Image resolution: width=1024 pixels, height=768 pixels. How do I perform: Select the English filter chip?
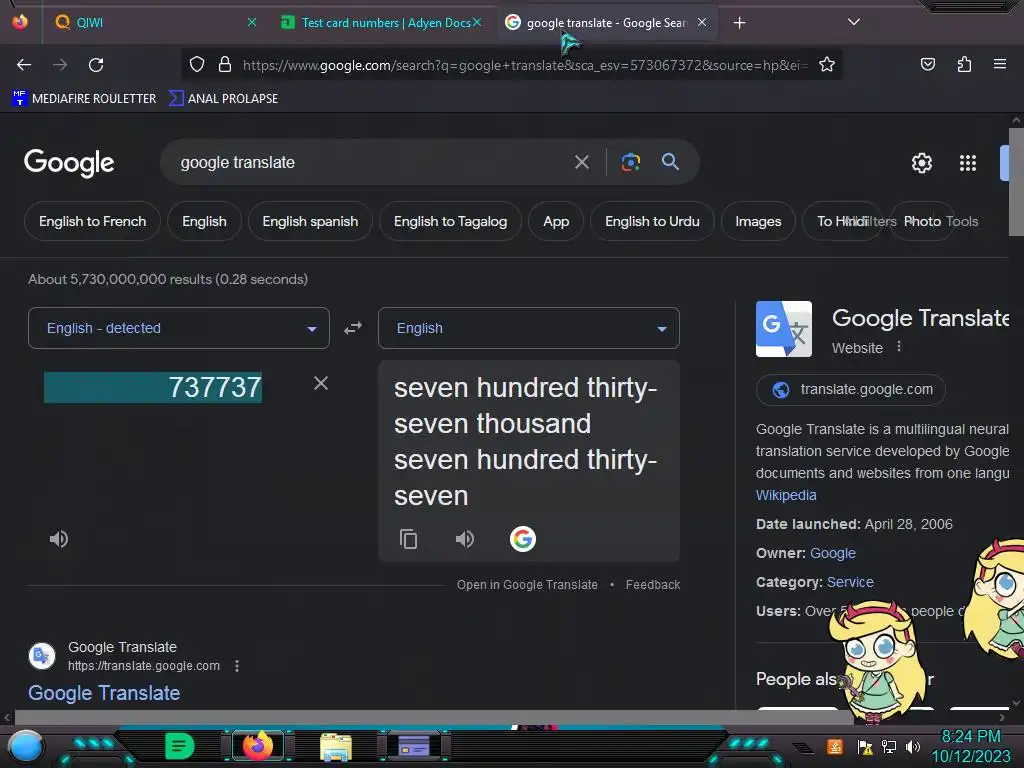[x=204, y=221]
